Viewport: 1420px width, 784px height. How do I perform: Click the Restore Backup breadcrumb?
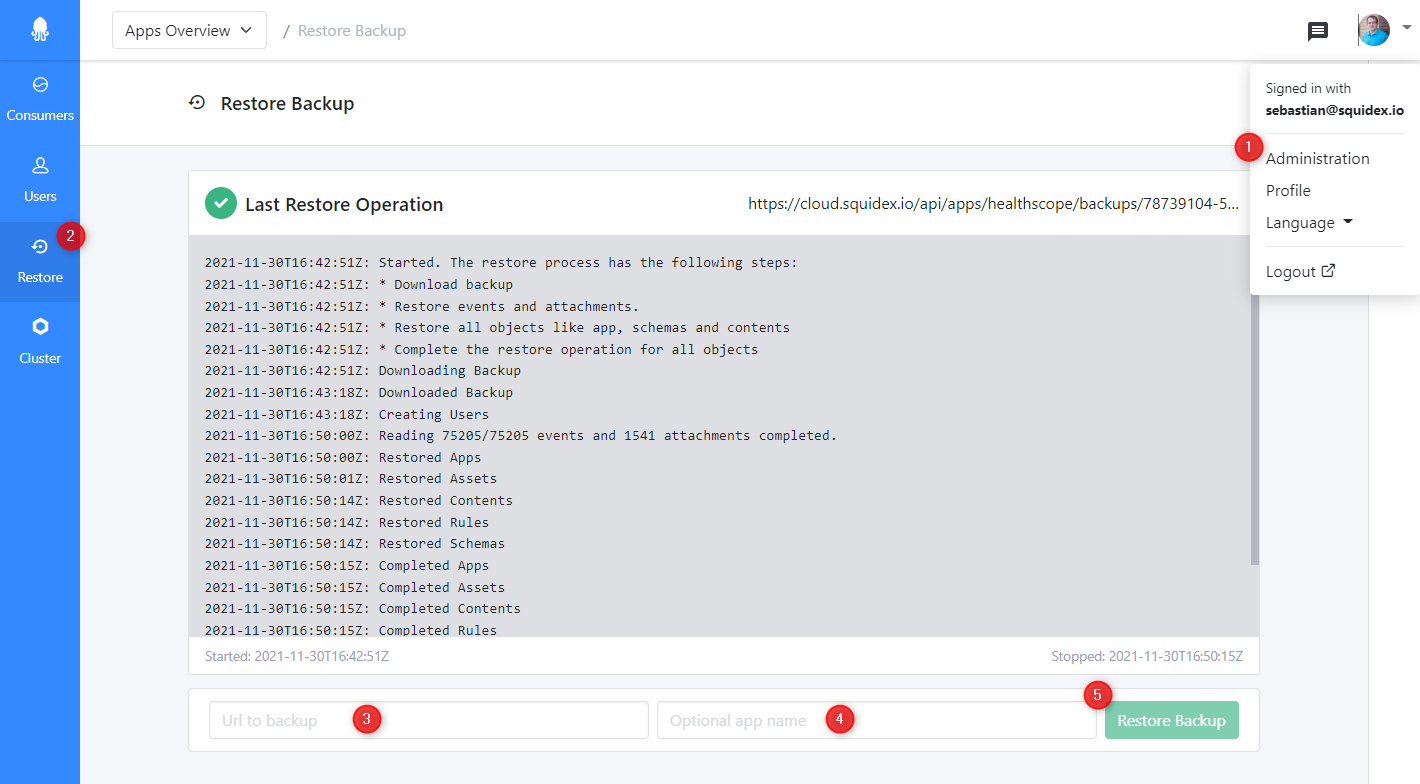tap(352, 31)
